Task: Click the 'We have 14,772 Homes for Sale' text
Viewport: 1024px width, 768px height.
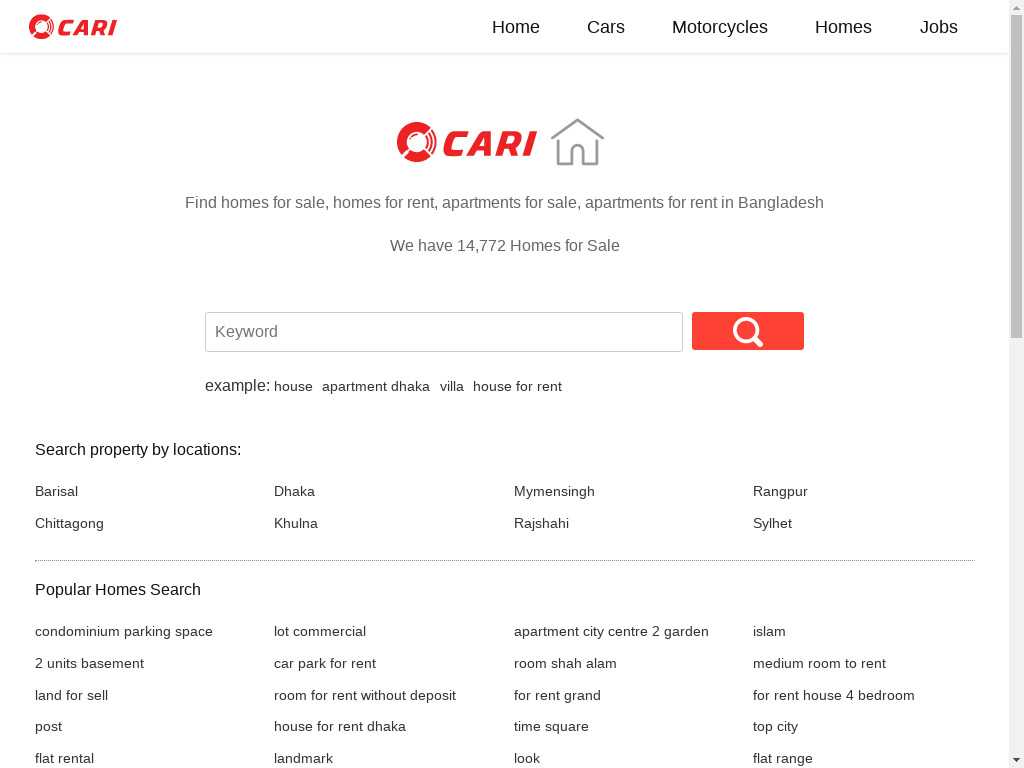Action: (505, 246)
